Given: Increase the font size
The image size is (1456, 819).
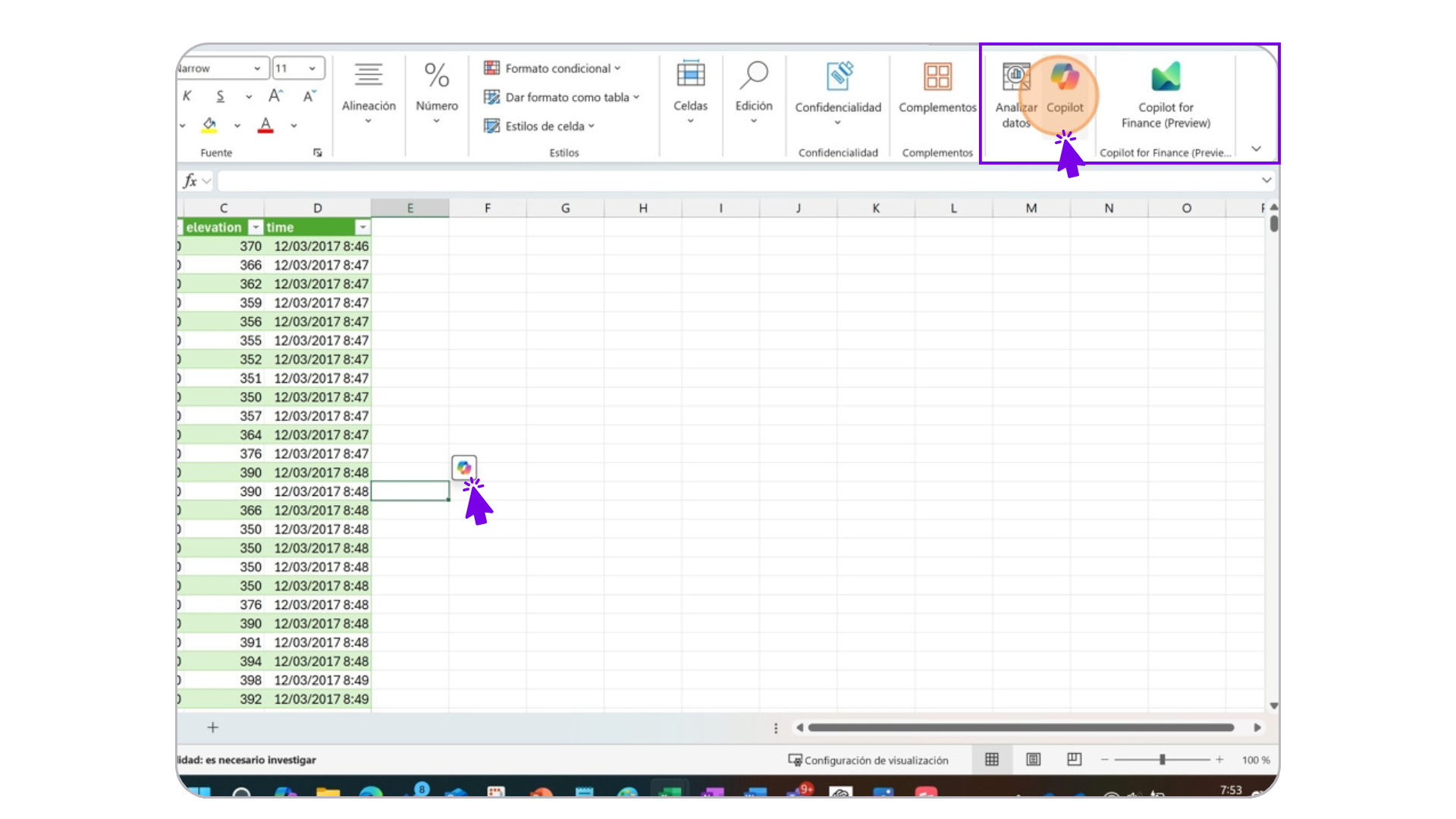Looking at the screenshot, I should 275,96.
